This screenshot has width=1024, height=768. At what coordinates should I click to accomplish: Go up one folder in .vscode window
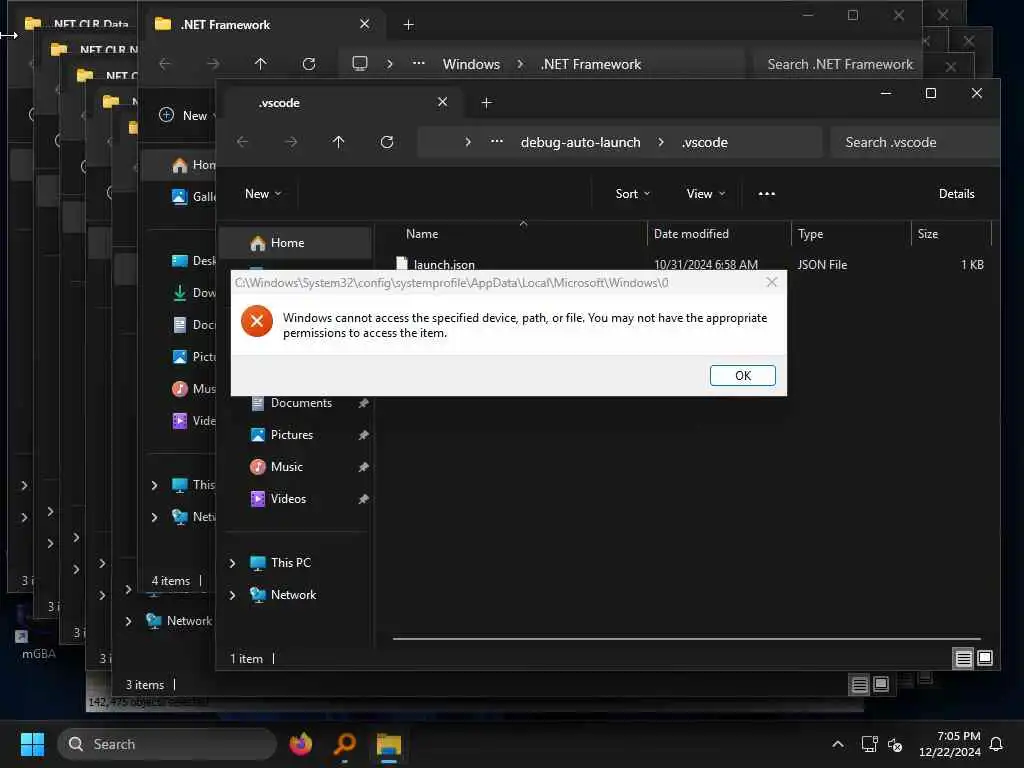338,142
